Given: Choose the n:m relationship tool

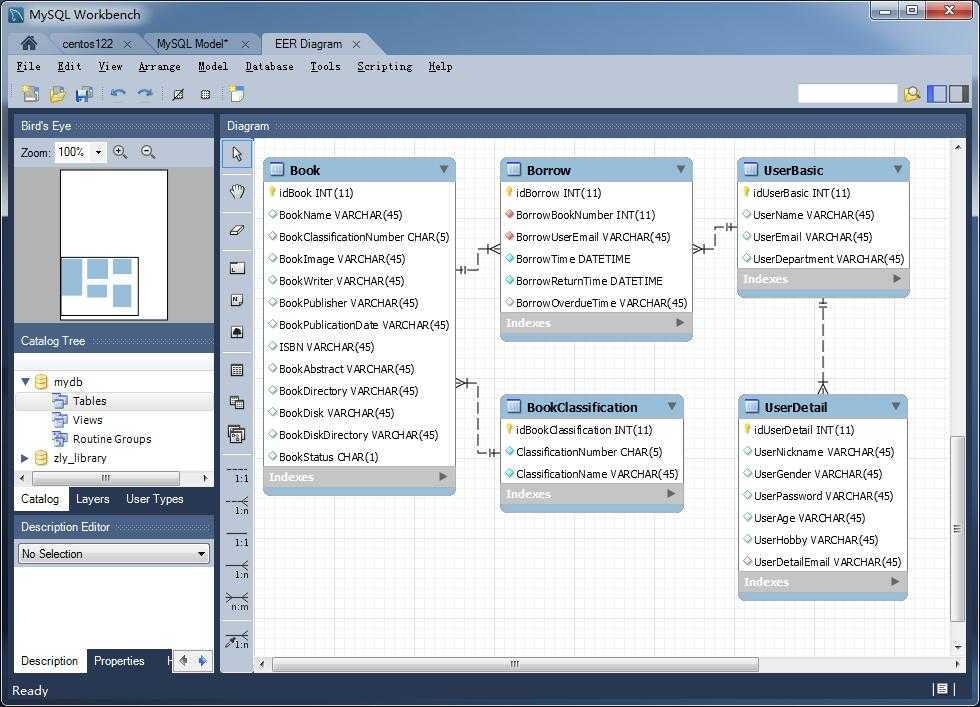Looking at the screenshot, I should 237,602.
